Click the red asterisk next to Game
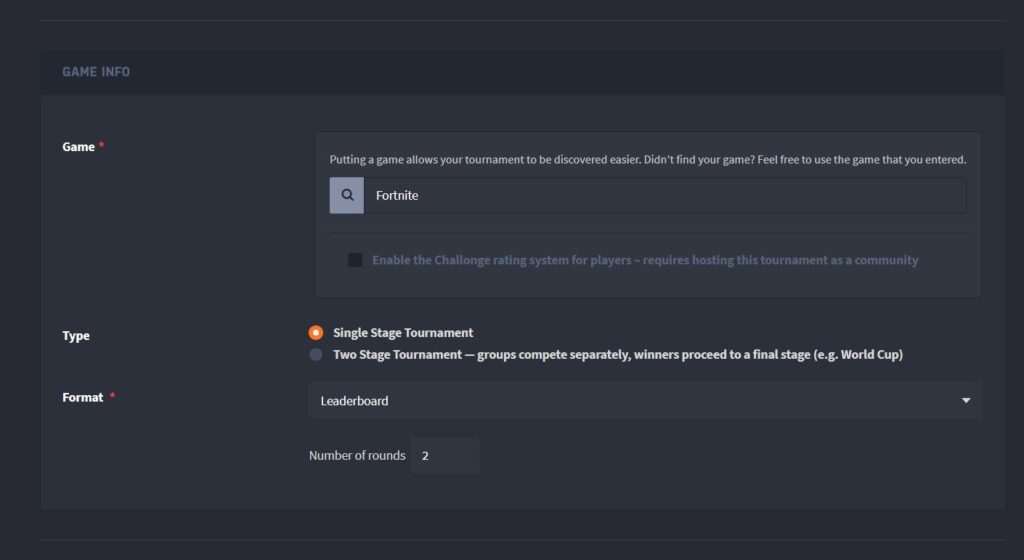Image resolution: width=1024 pixels, height=560 pixels. click(x=102, y=147)
